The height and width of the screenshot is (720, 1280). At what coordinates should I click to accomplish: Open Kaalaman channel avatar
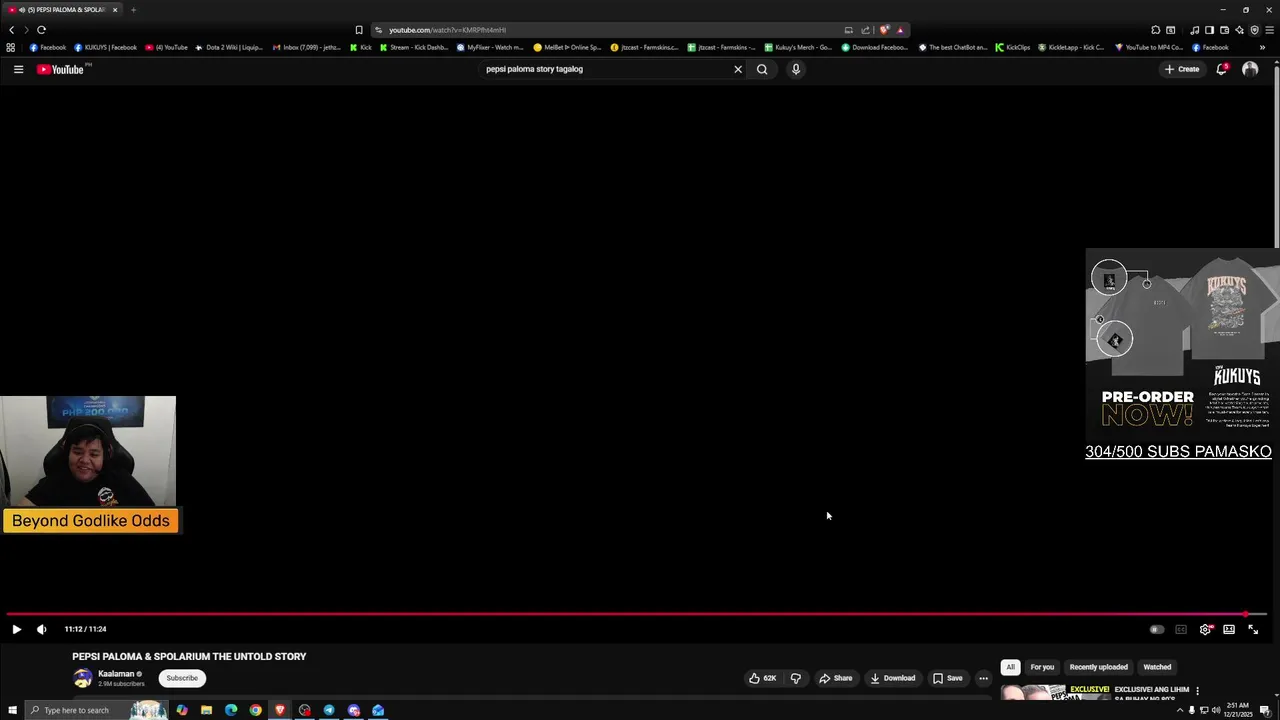point(83,678)
